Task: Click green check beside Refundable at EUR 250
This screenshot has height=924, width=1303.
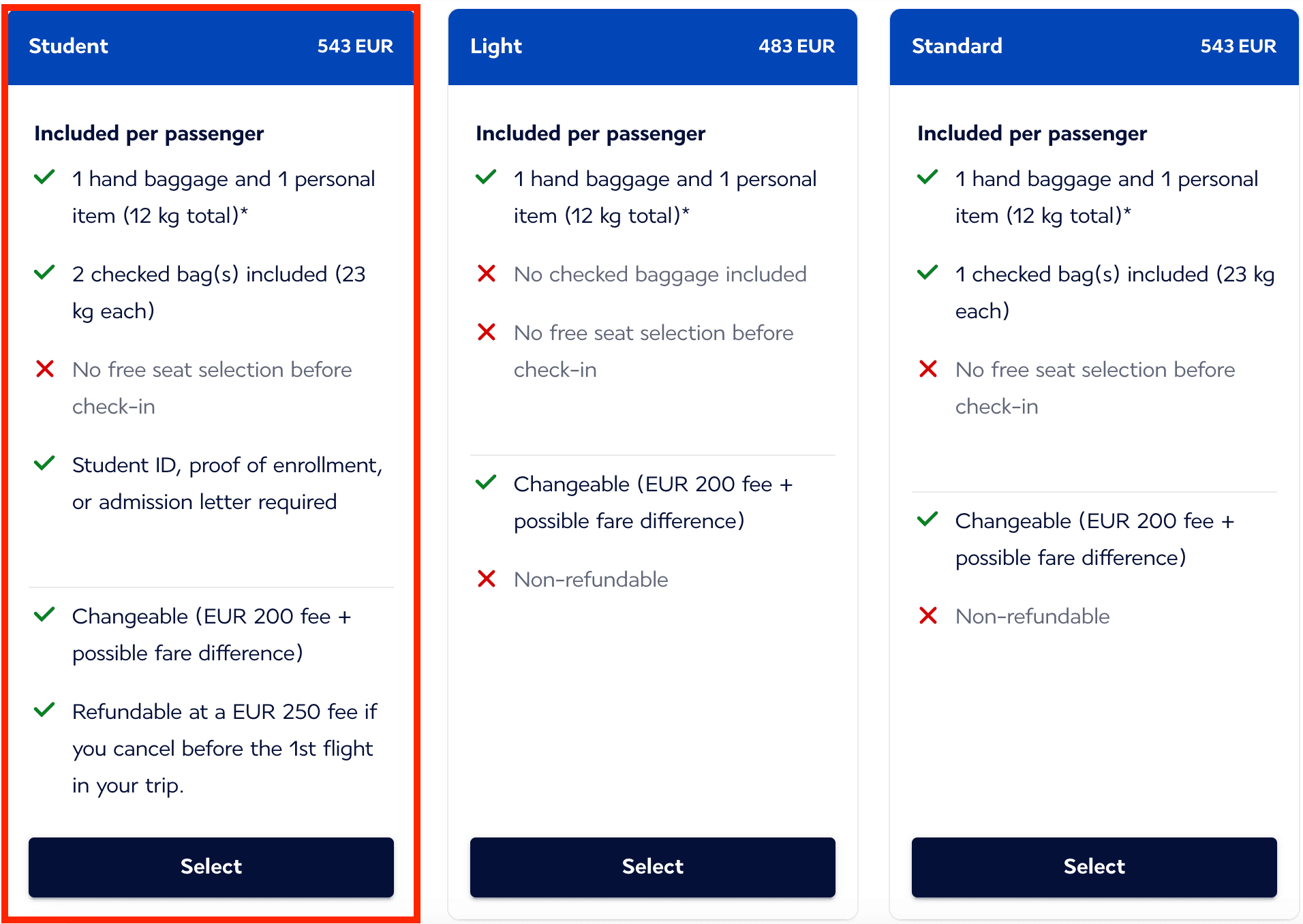Action: click(45, 711)
